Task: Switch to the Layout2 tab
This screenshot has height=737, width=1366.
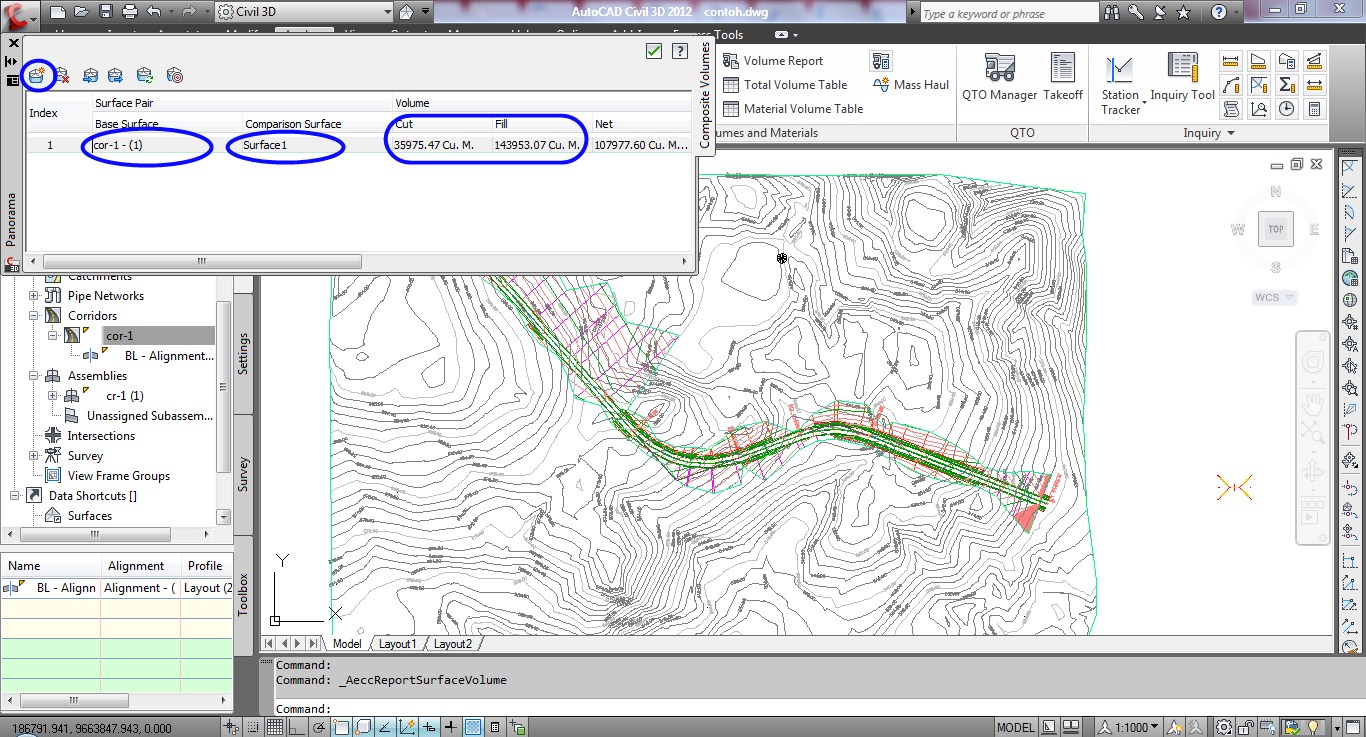Action: (452, 644)
